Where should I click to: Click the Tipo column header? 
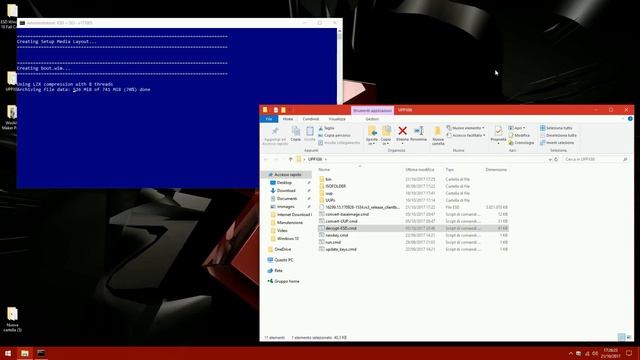[x=449, y=169]
